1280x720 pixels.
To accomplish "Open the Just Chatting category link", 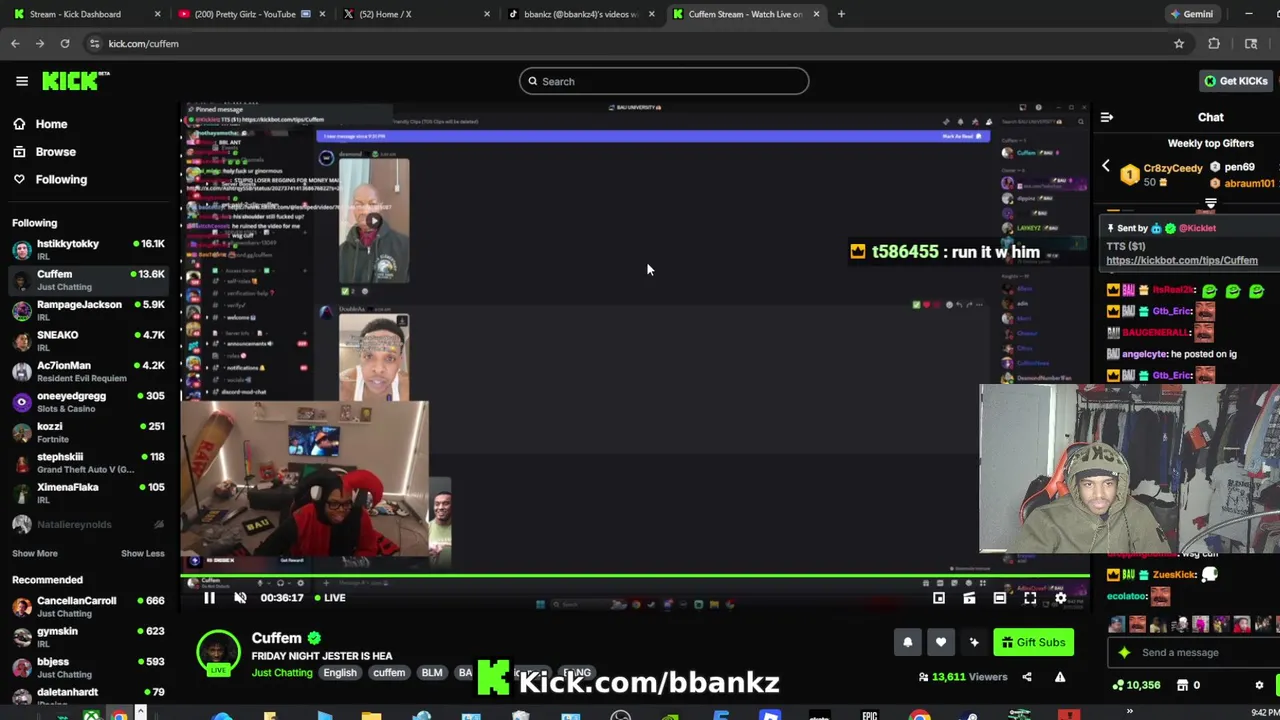I will (x=282, y=673).
